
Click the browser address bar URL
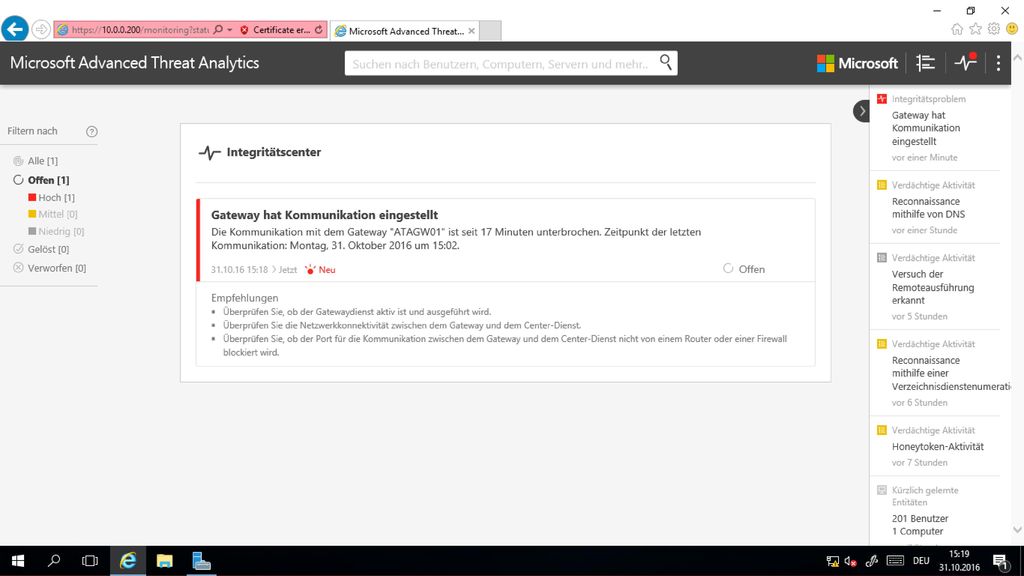coord(140,30)
